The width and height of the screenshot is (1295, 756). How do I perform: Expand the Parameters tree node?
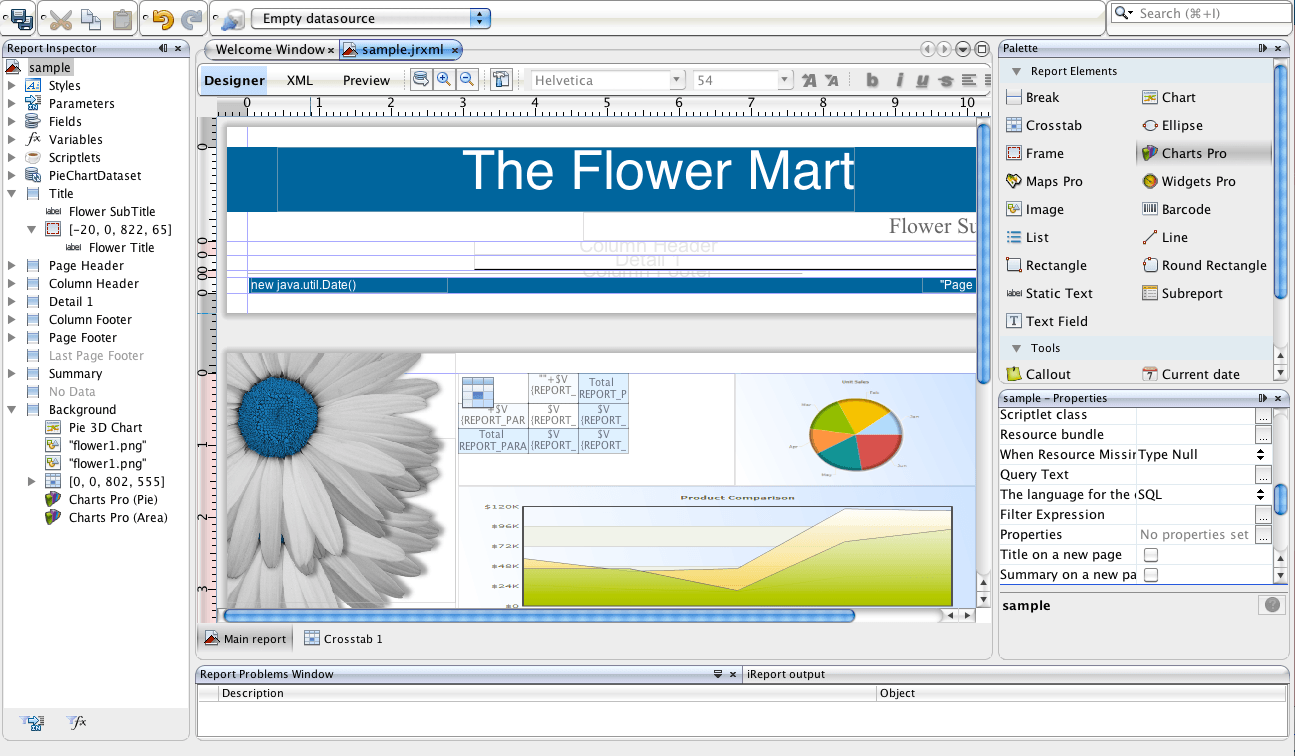(12, 104)
